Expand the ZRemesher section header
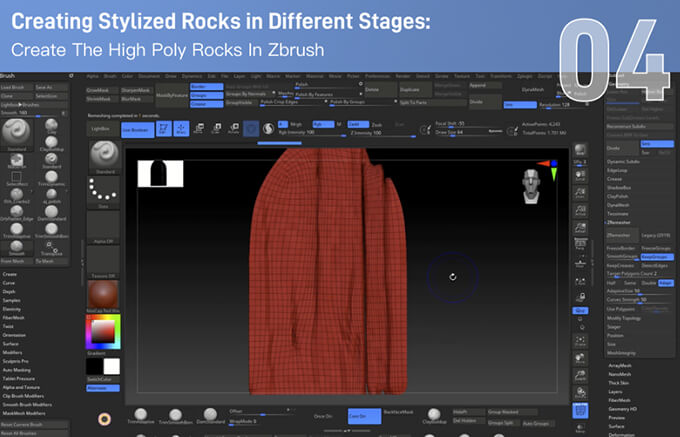 (618, 222)
